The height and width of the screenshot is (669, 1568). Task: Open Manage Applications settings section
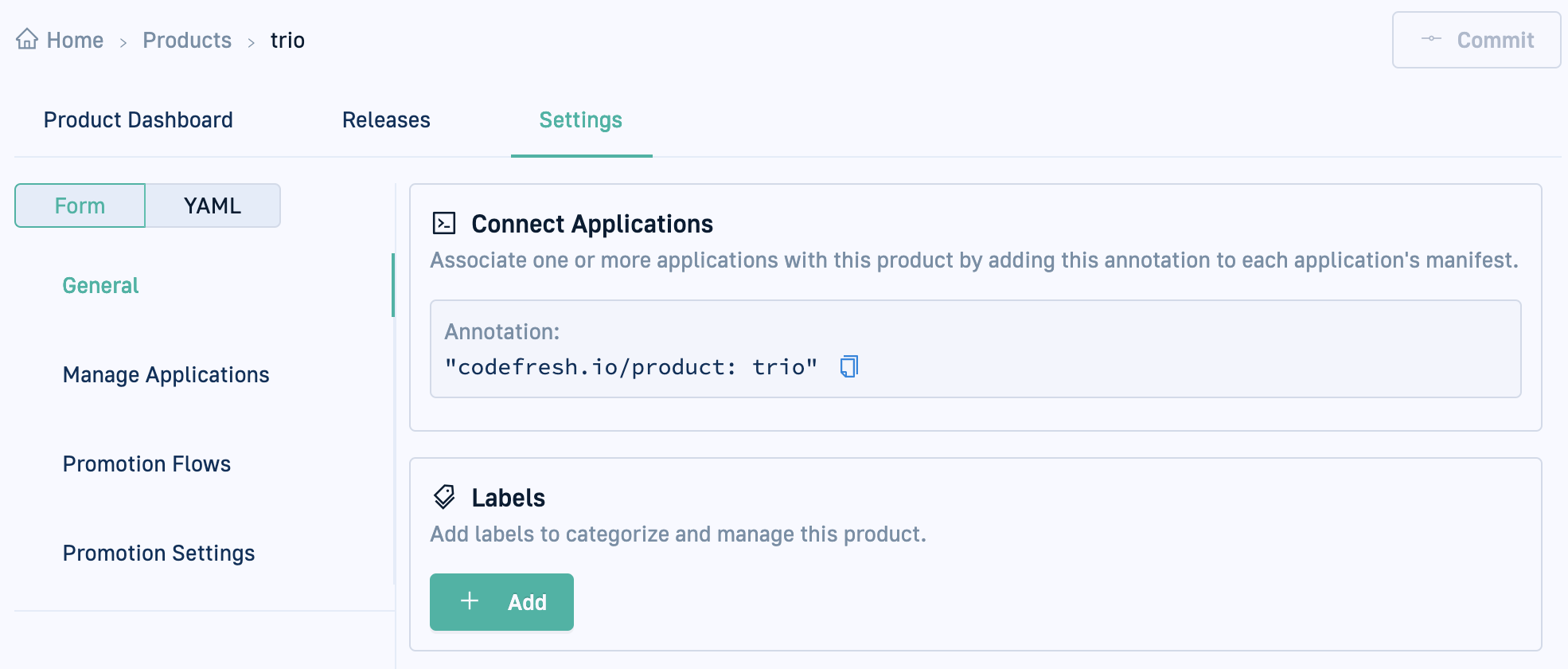166,375
